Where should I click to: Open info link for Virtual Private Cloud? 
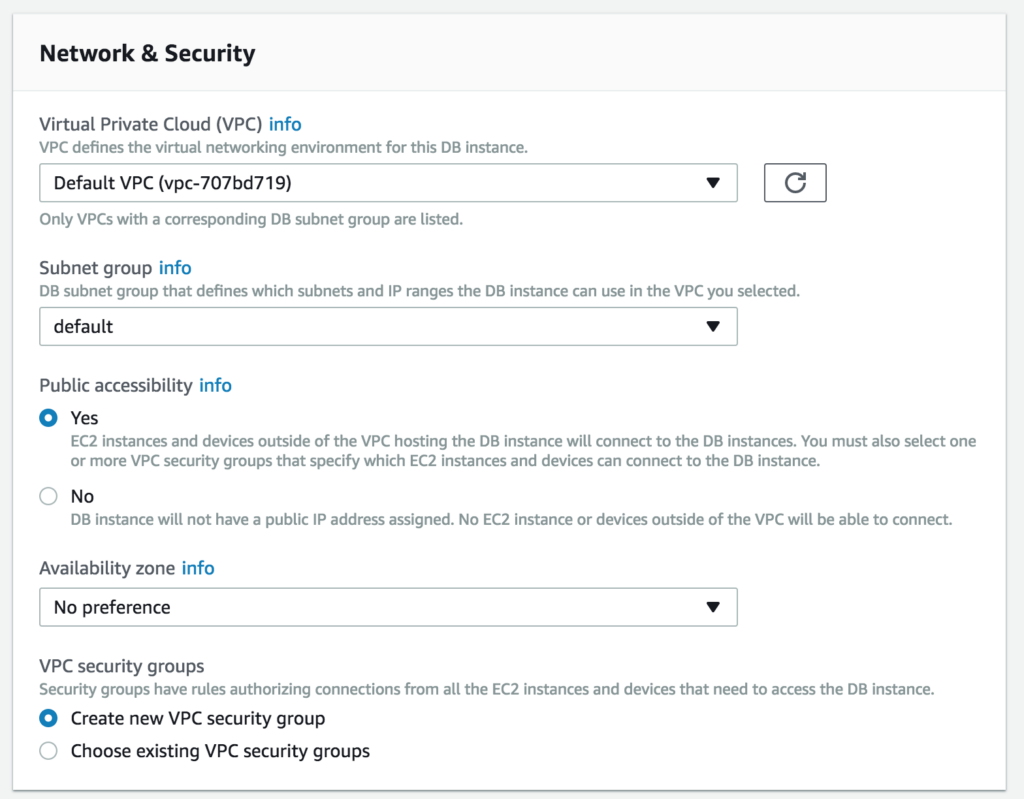coord(285,124)
